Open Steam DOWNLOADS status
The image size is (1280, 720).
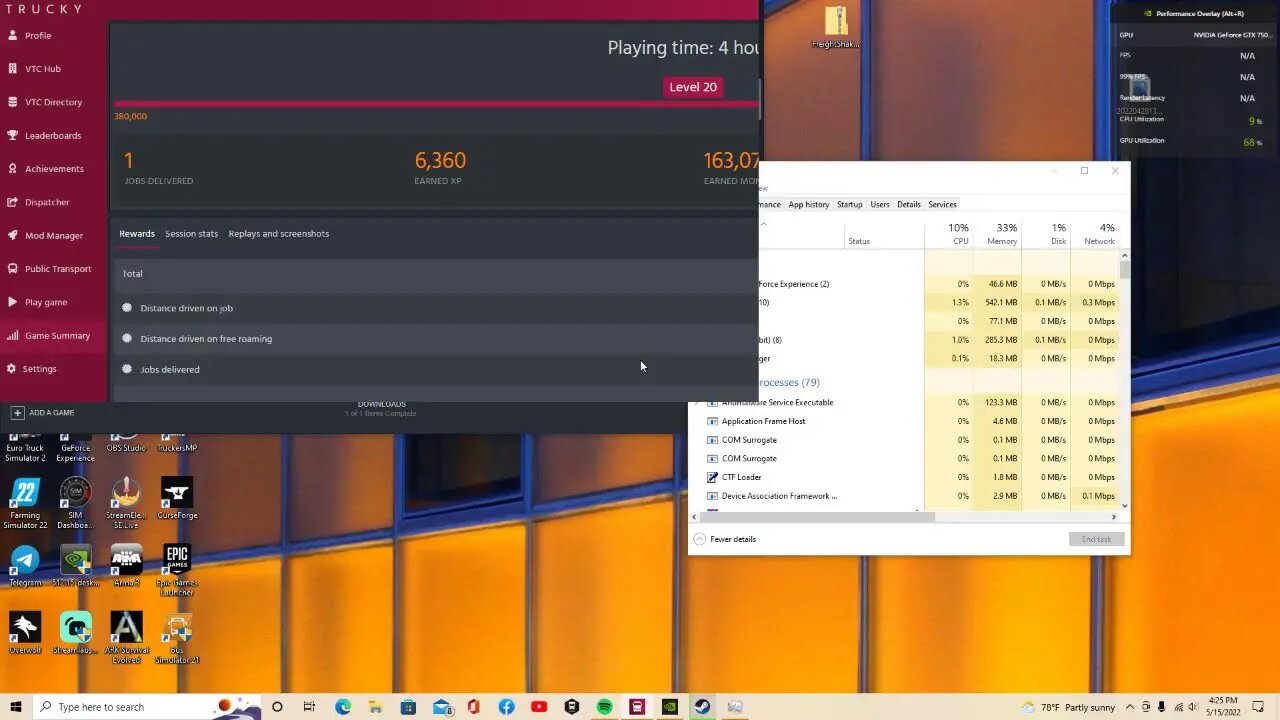coord(381,408)
